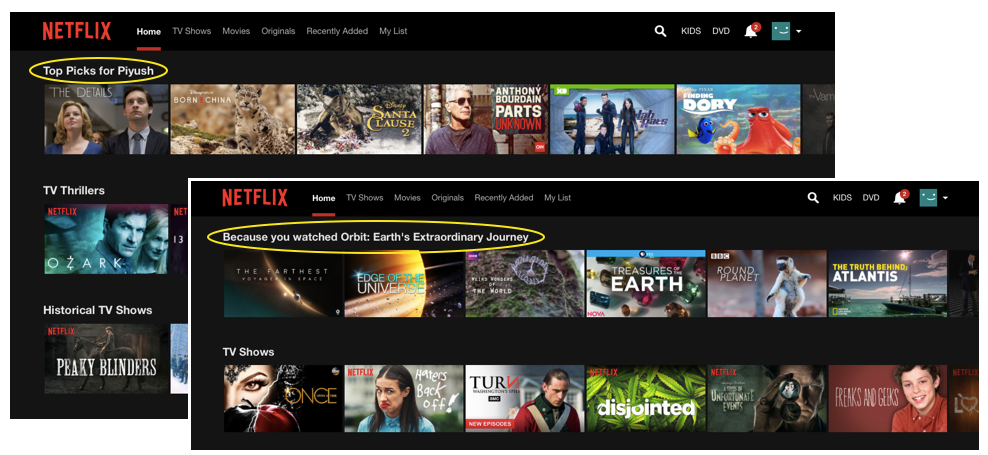This screenshot has height=455, width=988.
Task: Click the Netflix logo in the front window
Action: pyautogui.click(x=254, y=197)
